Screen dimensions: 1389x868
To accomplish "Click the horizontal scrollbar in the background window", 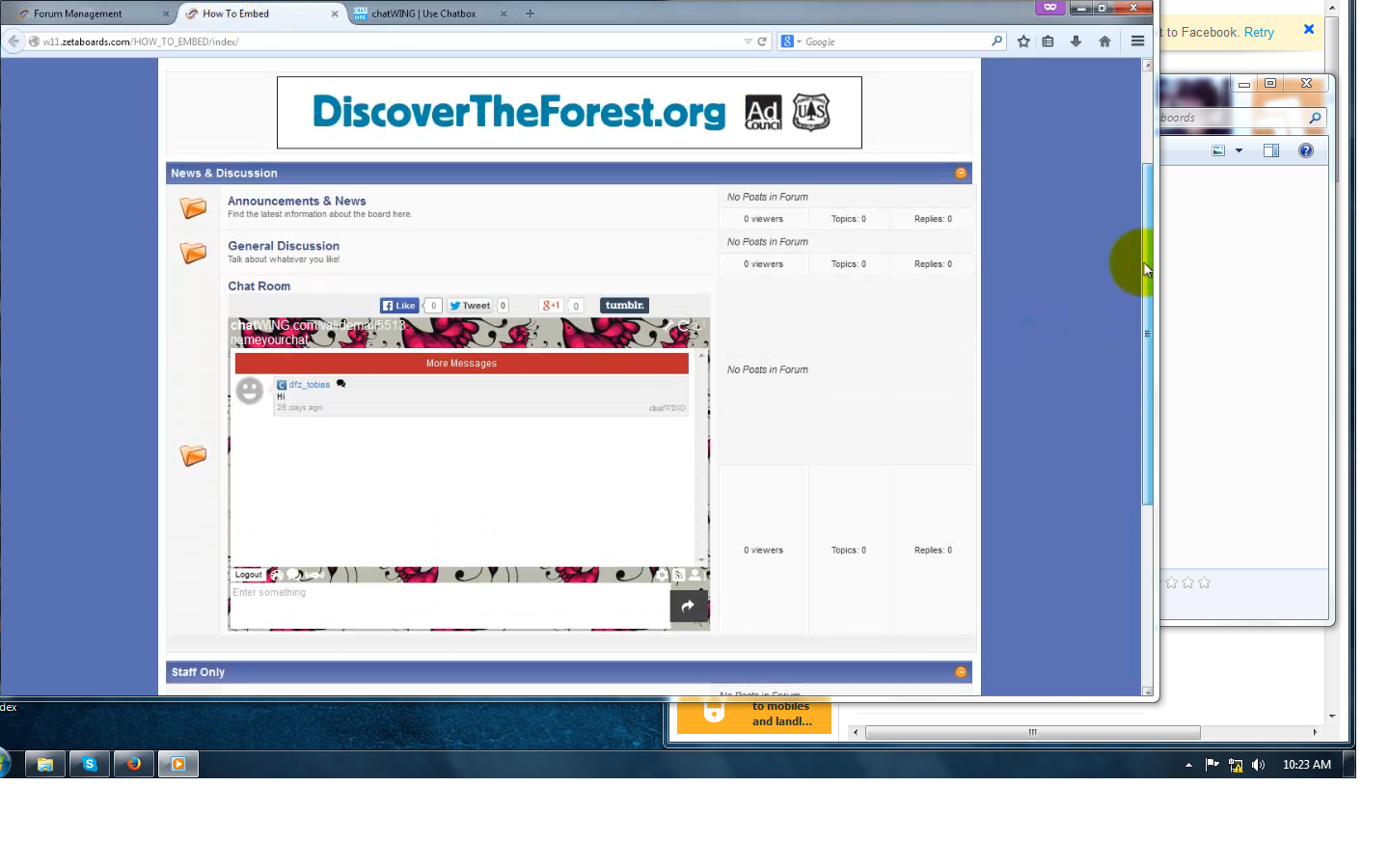I will 1032,732.
